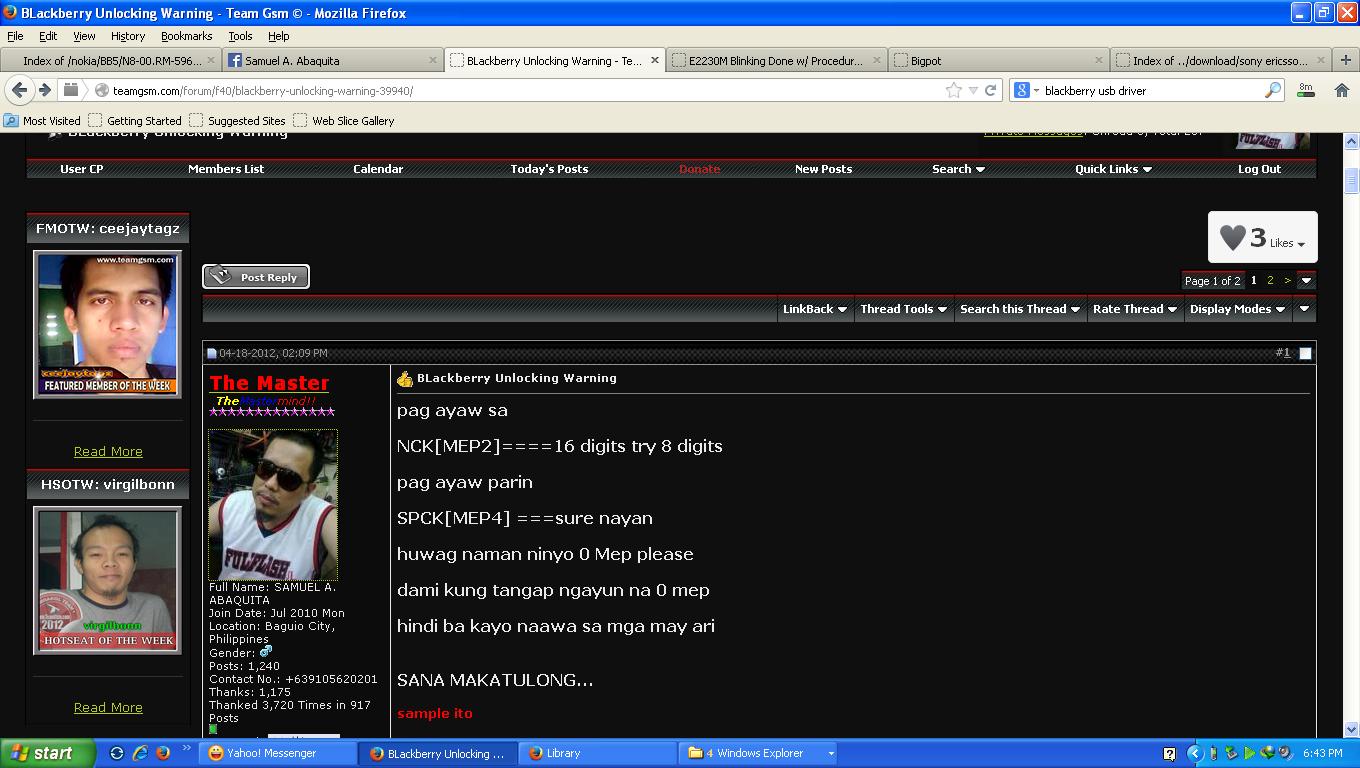1360x768 pixels.
Task: Switch to the Samuel A. Abaquita tab
Action: pos(332,60)
